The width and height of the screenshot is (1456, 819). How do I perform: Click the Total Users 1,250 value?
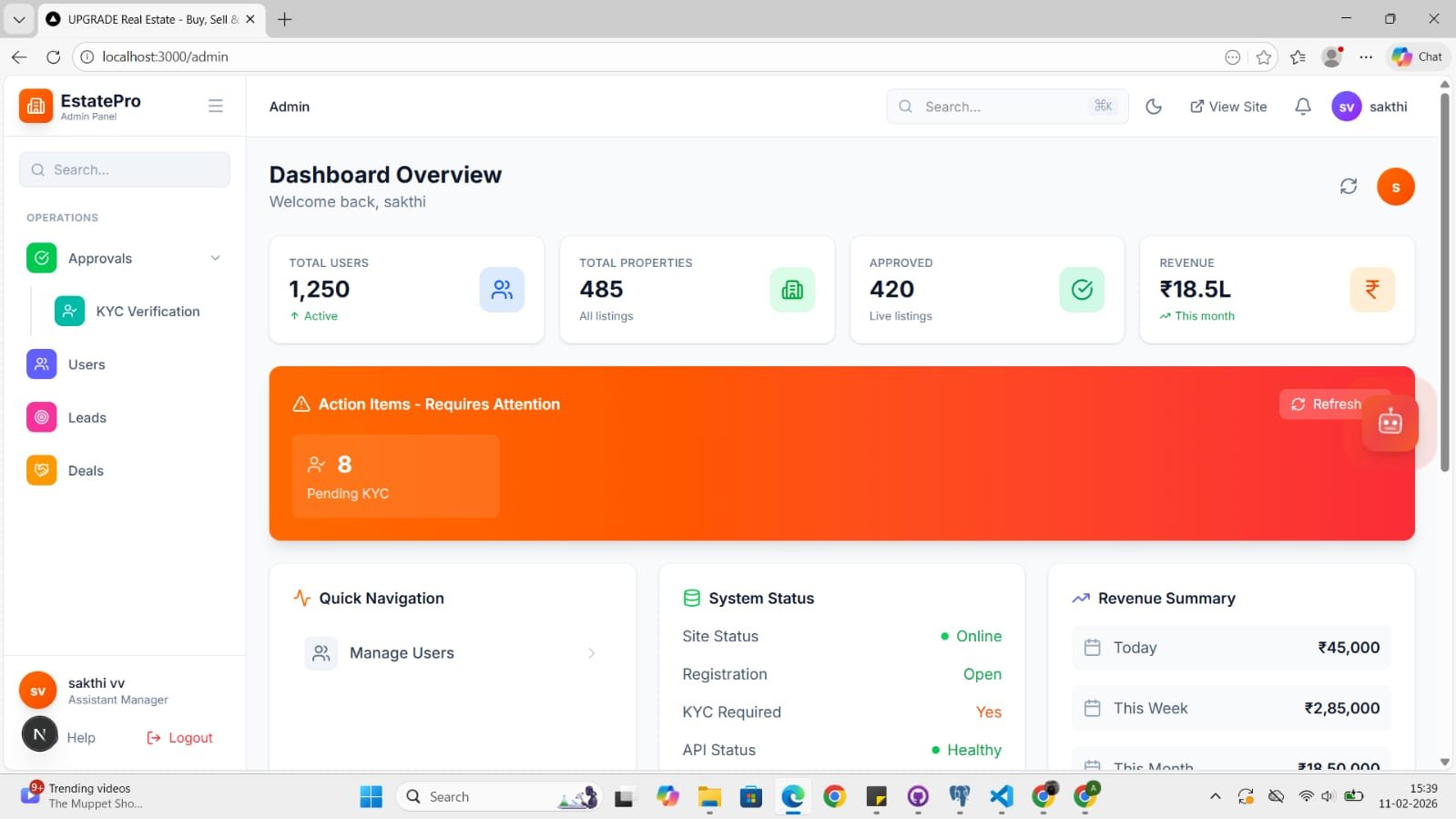(320, 289)
